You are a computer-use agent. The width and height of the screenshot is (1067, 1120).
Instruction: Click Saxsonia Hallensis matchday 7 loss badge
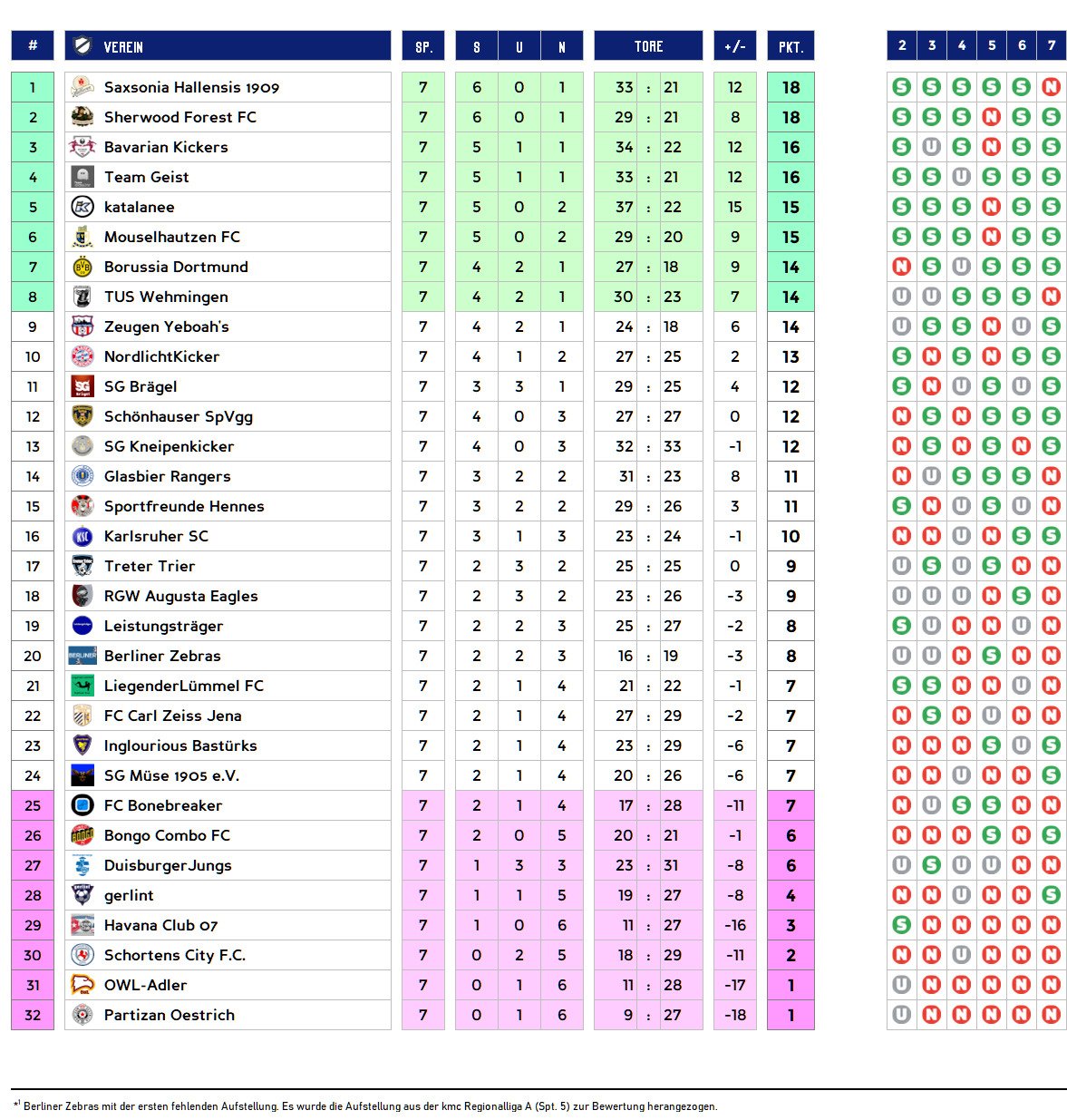1052,87
